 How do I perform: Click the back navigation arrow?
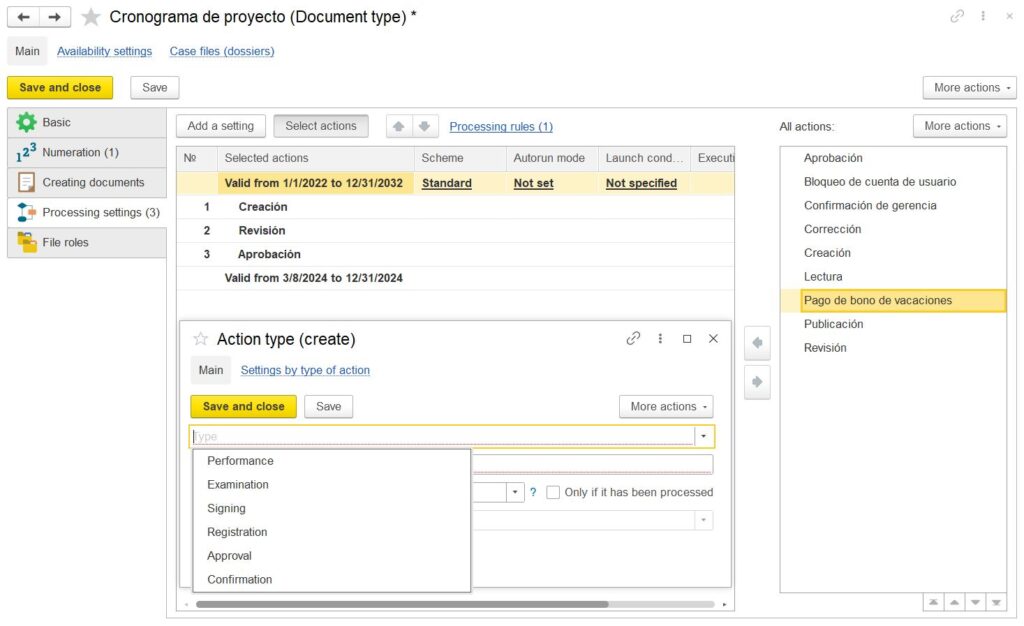pos(24,17)
